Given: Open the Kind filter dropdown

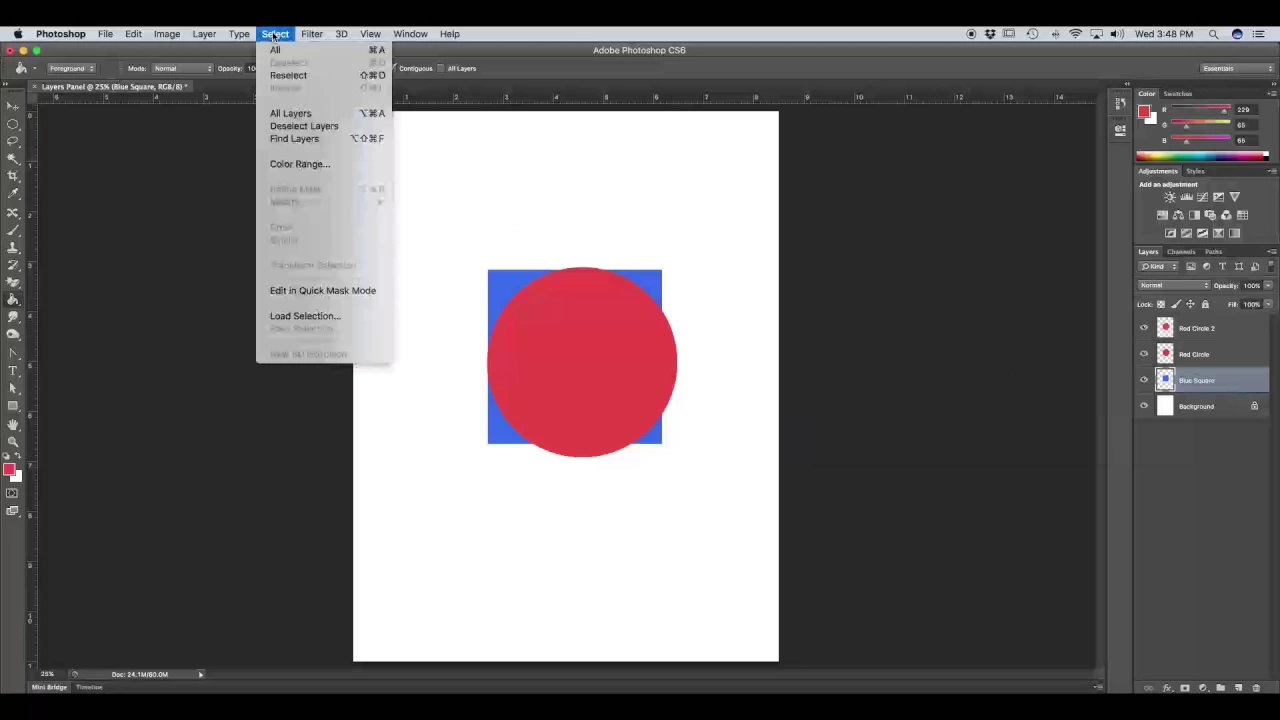Looking at the screenshot, I should (x=1159, y=266).
